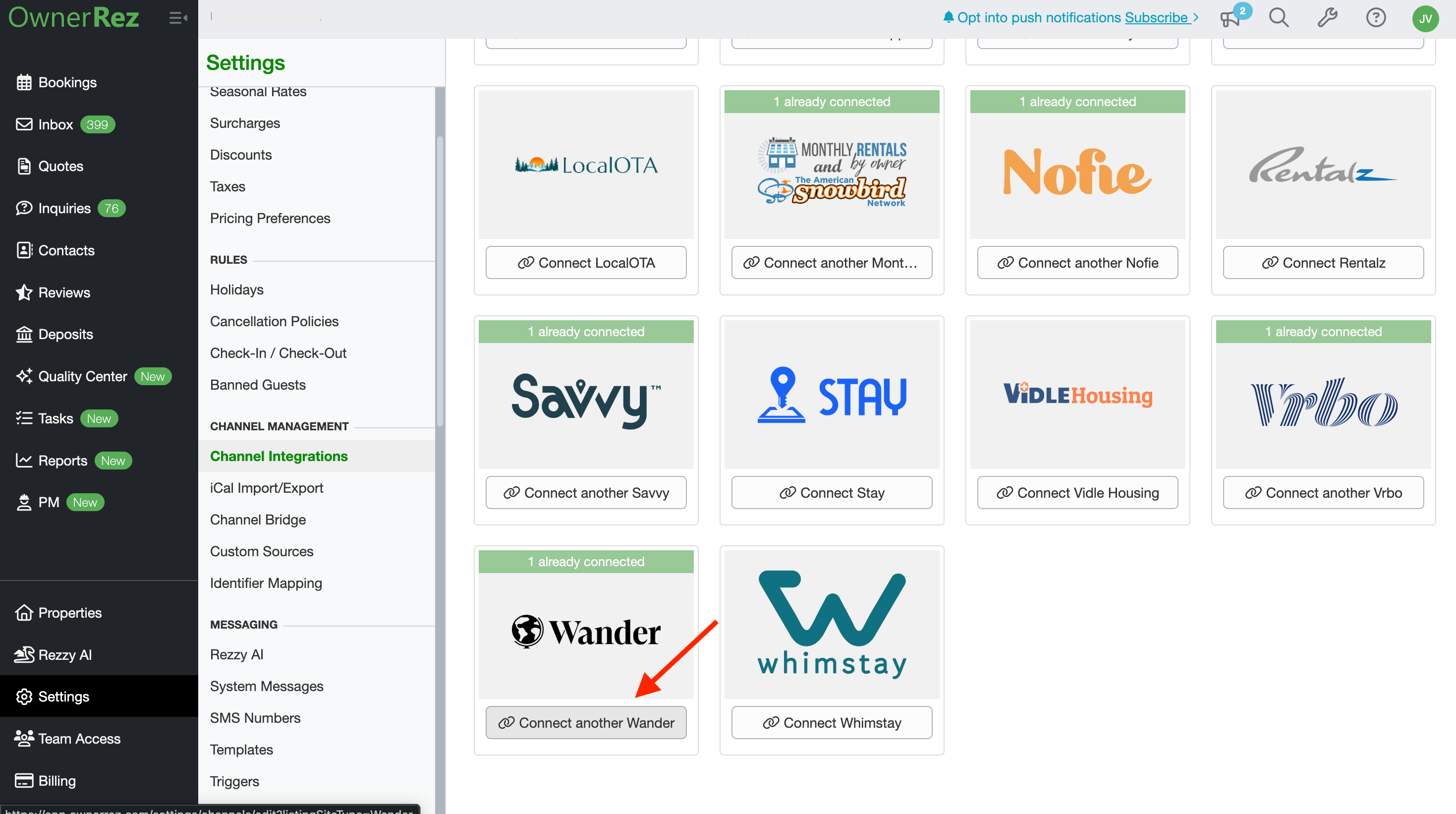Screen dimensions: 1456x814
Task: Click Connect another Savvy button
Action: (586, 493)
